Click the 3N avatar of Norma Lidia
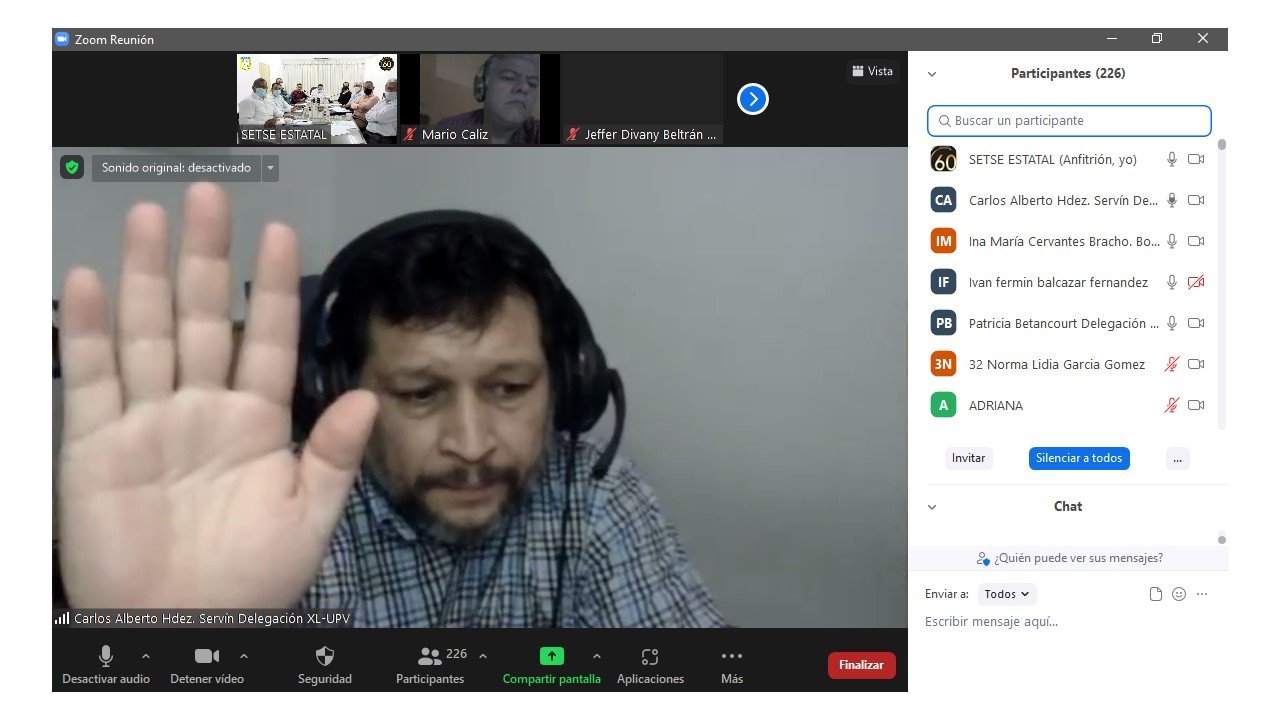 943,364
